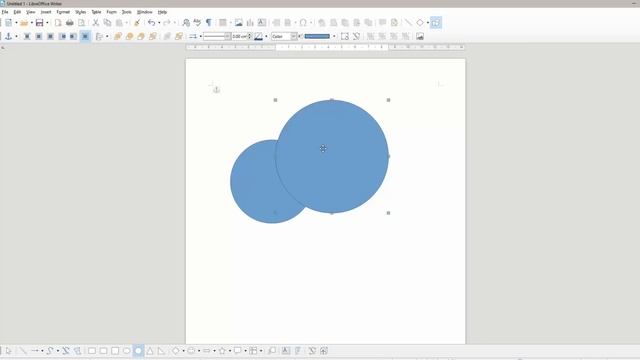
Task: Click the Insert Table icon
Action: [x=223, y=23]
